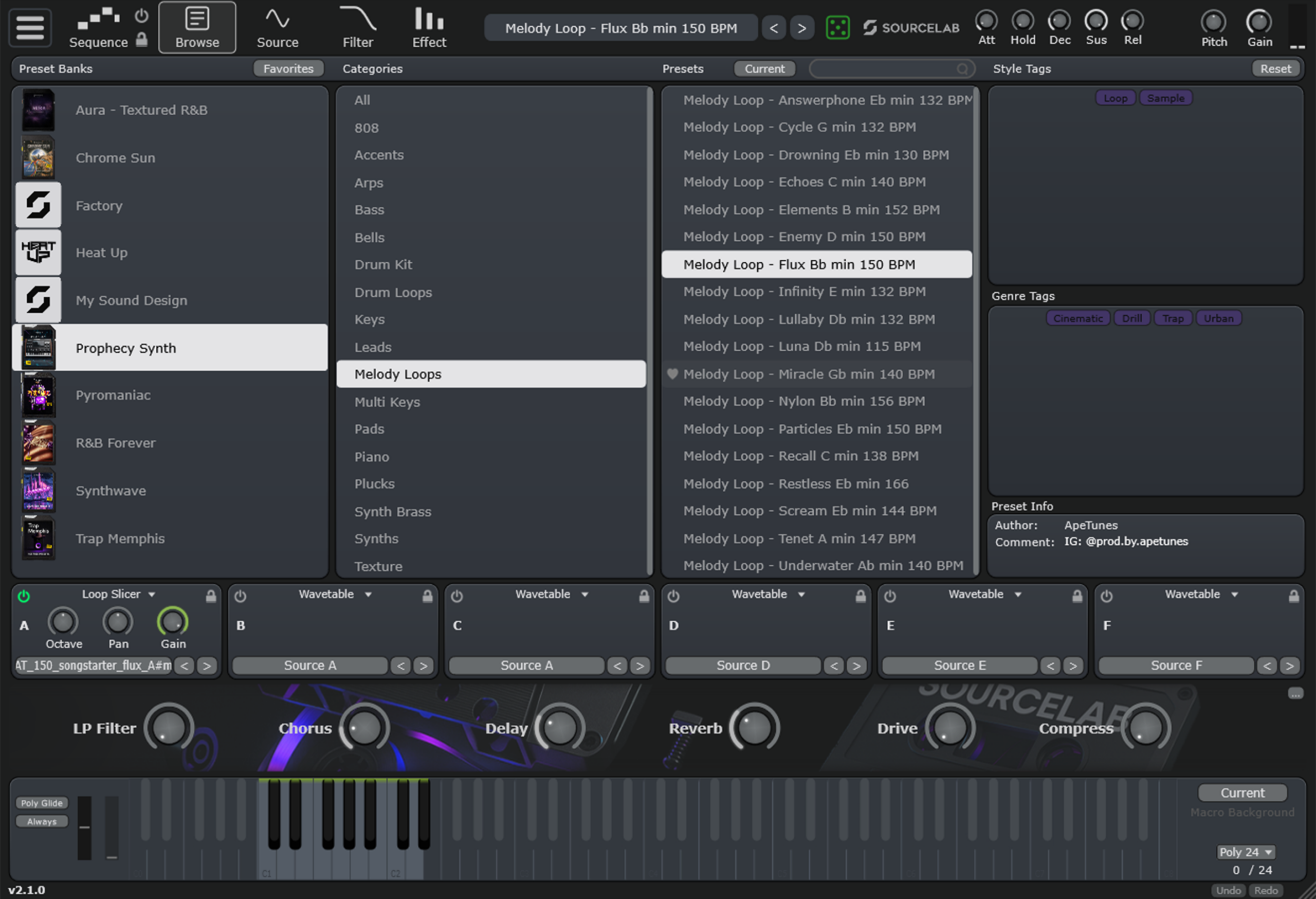Toggle the Cinematic genre tag
The width and height of the screenshot is (1316, 899).
tap(1077, 318)
